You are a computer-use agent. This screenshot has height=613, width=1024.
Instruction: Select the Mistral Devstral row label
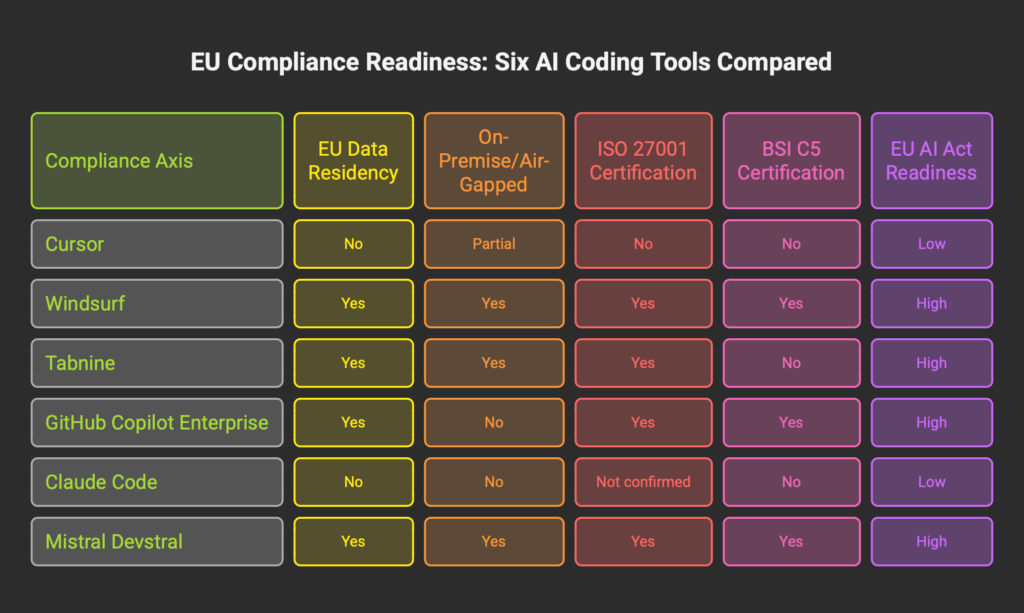tap(156, 541)
